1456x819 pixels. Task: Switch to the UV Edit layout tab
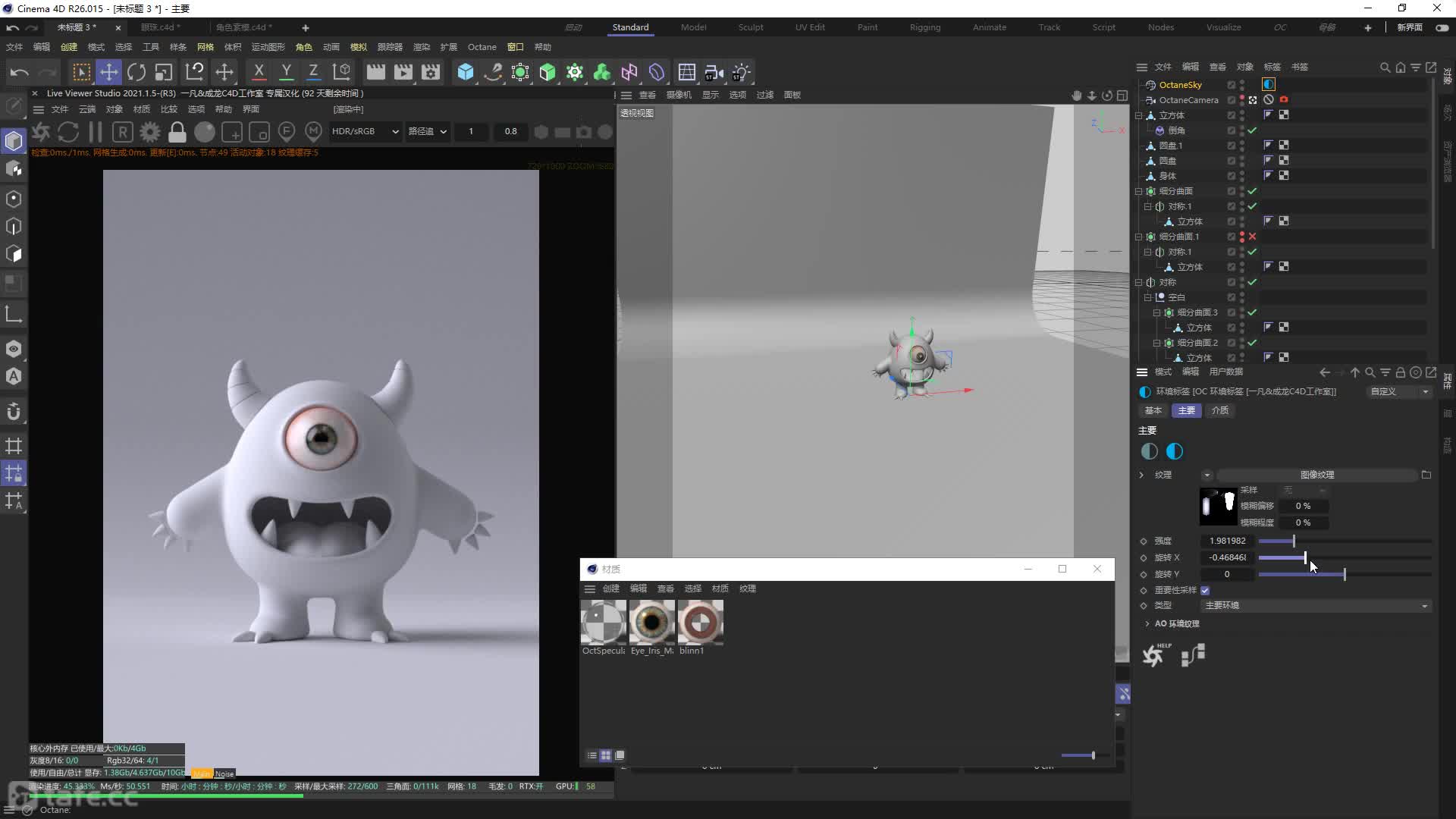coord(810,27)
